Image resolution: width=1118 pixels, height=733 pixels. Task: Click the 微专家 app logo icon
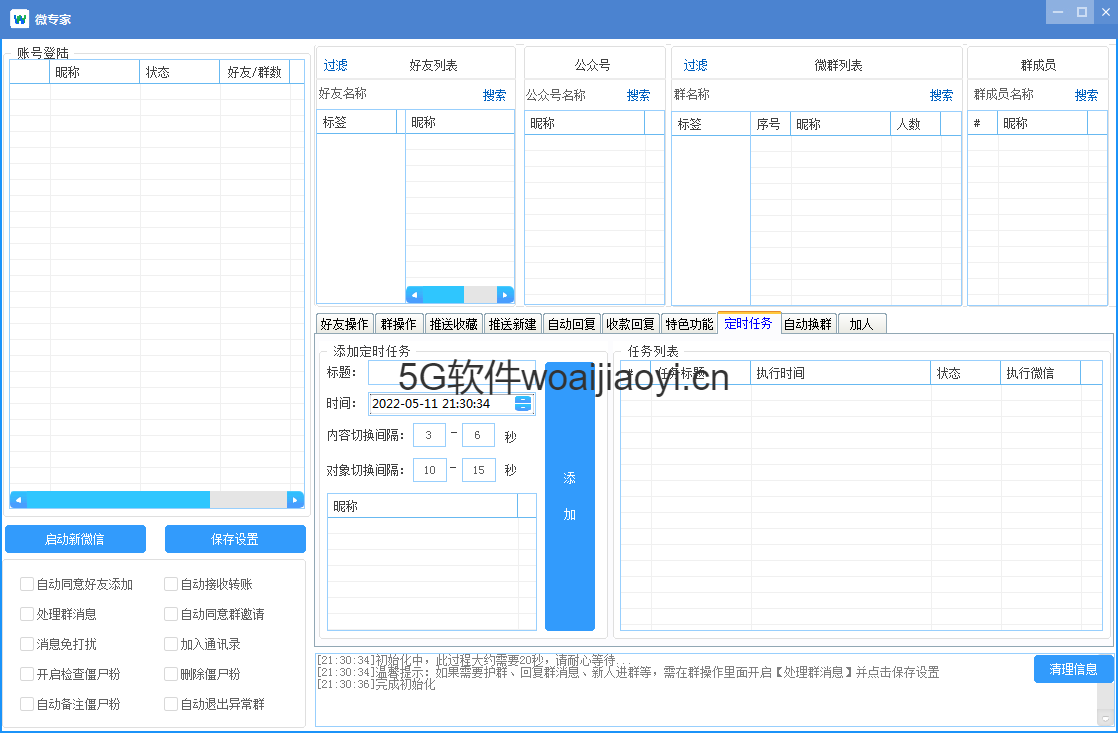(x=19, y=19)
